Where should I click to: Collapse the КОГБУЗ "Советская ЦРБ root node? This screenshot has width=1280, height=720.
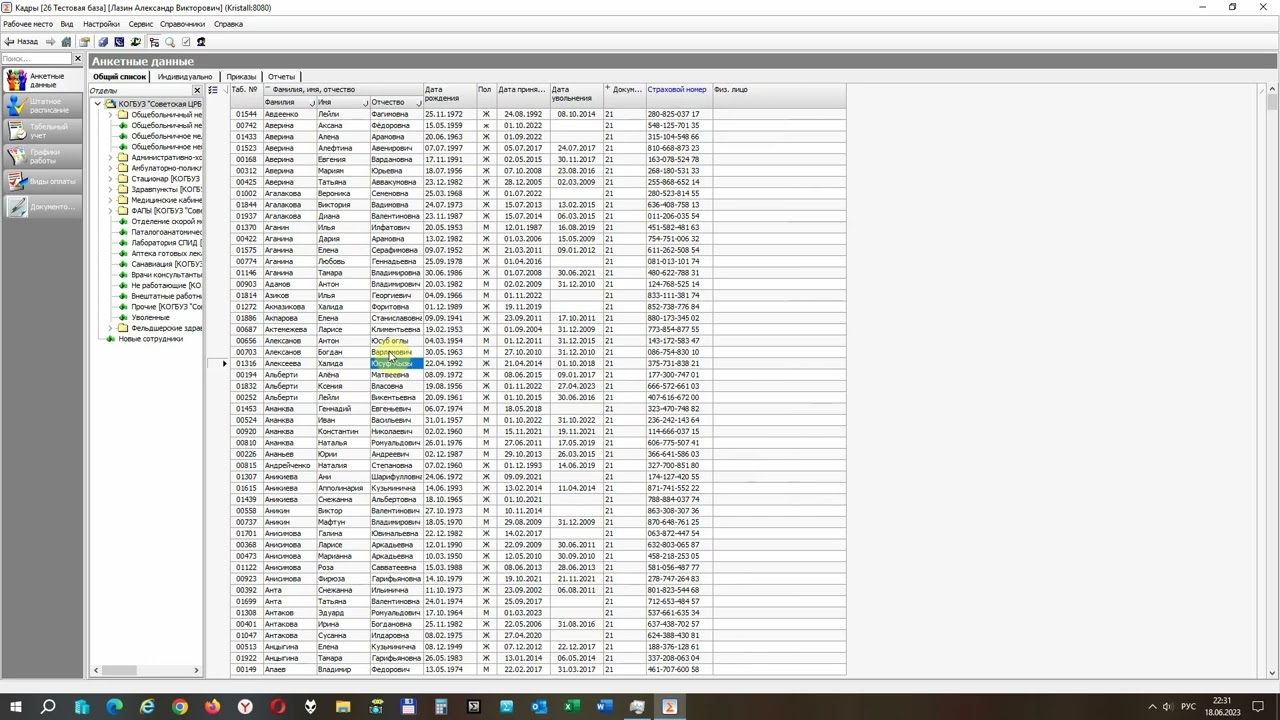click(x=98, y=104)
